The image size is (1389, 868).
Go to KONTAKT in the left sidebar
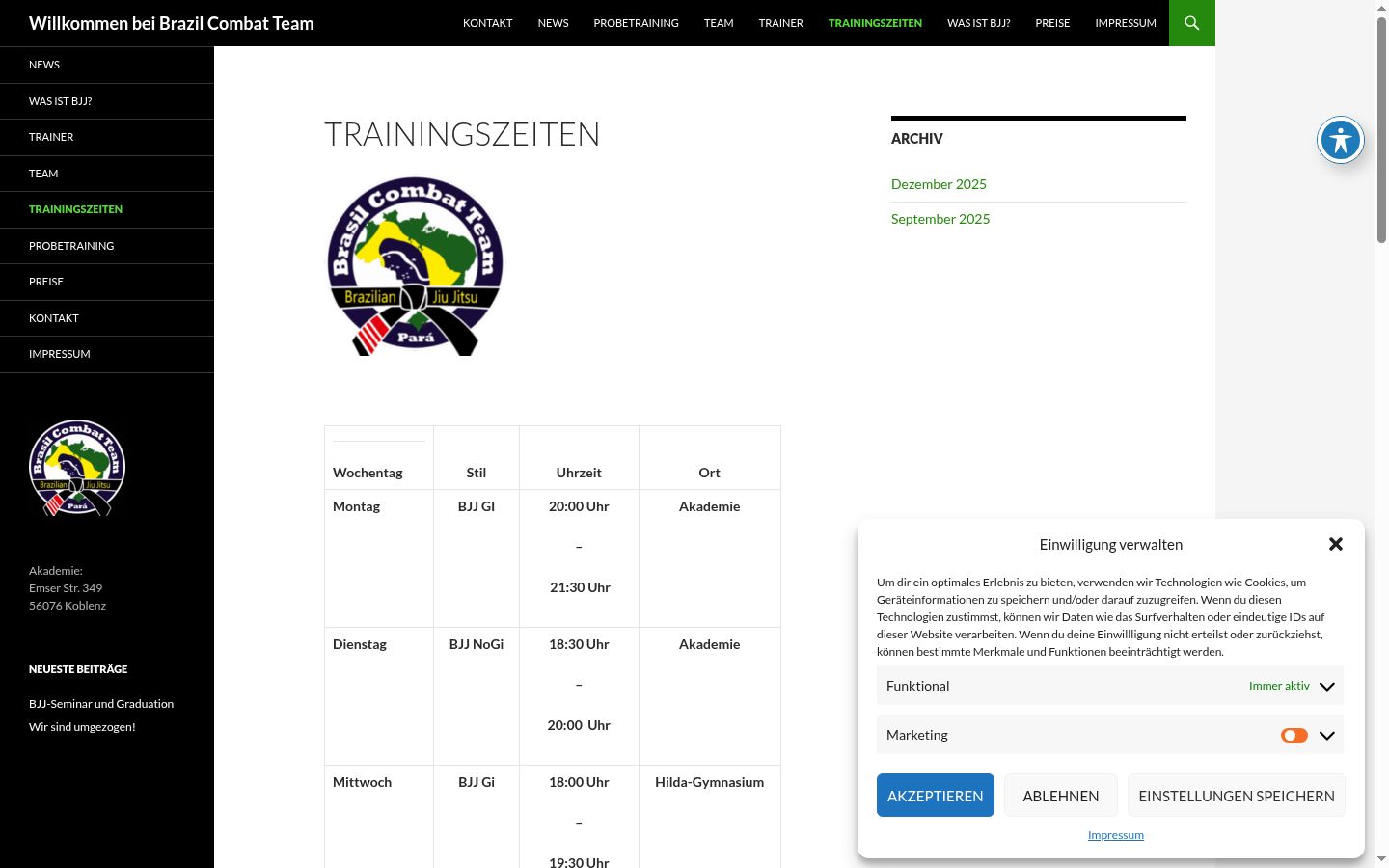point(107,318)
